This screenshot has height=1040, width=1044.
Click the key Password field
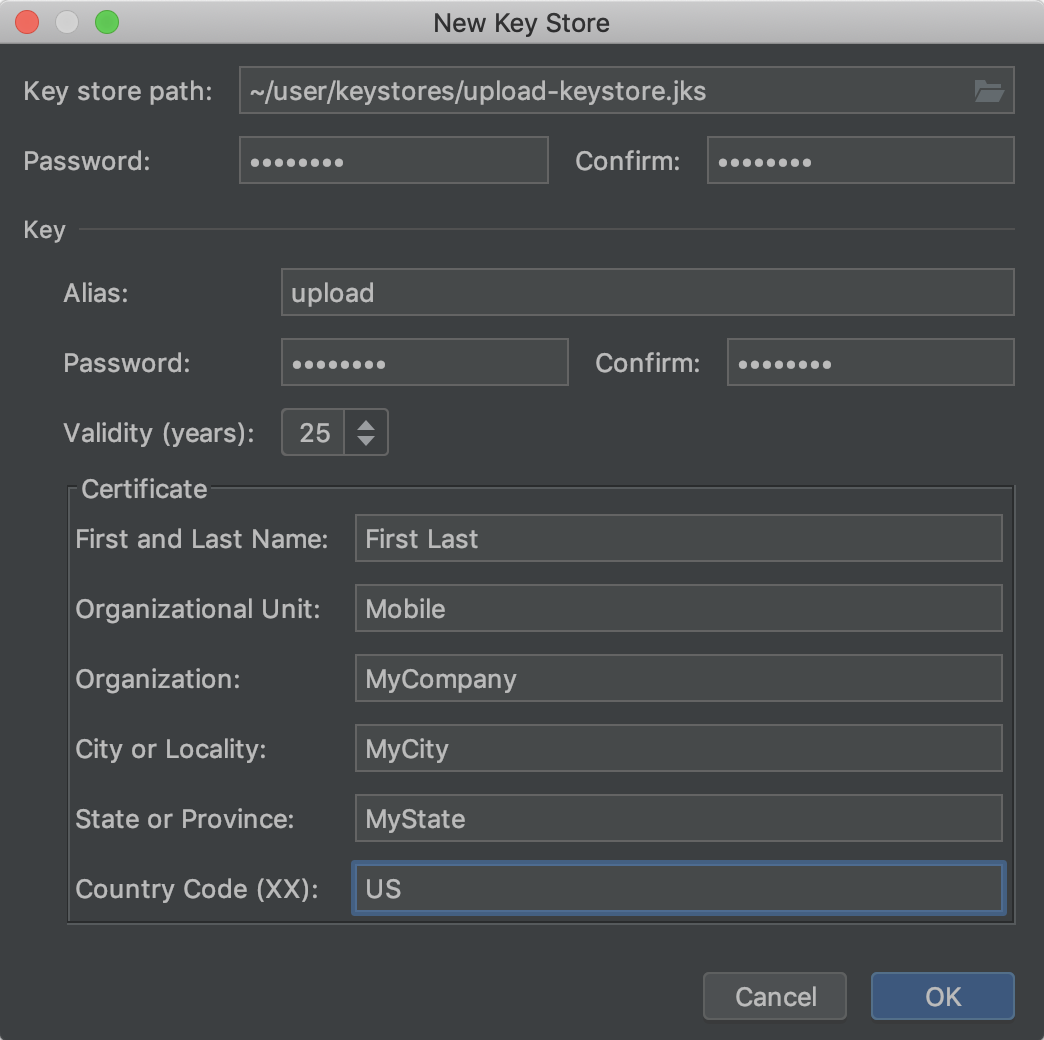424,362
